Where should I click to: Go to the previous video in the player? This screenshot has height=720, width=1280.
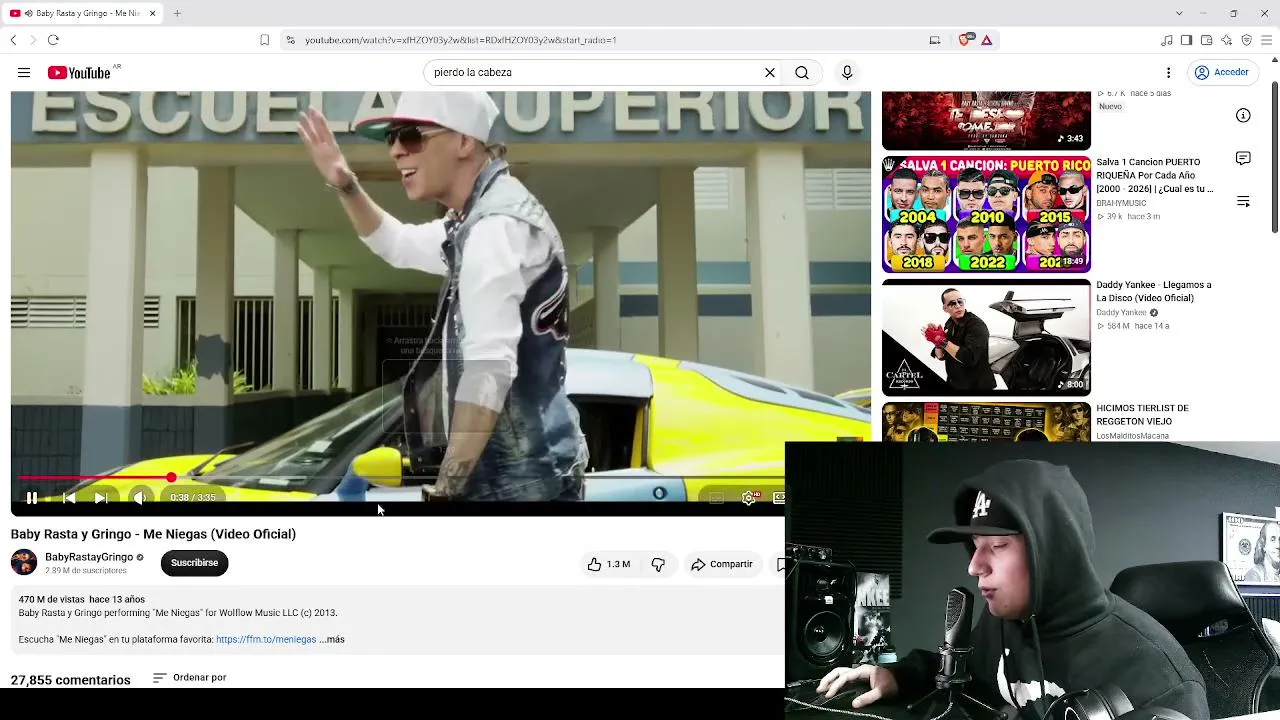tap(69, 497)
